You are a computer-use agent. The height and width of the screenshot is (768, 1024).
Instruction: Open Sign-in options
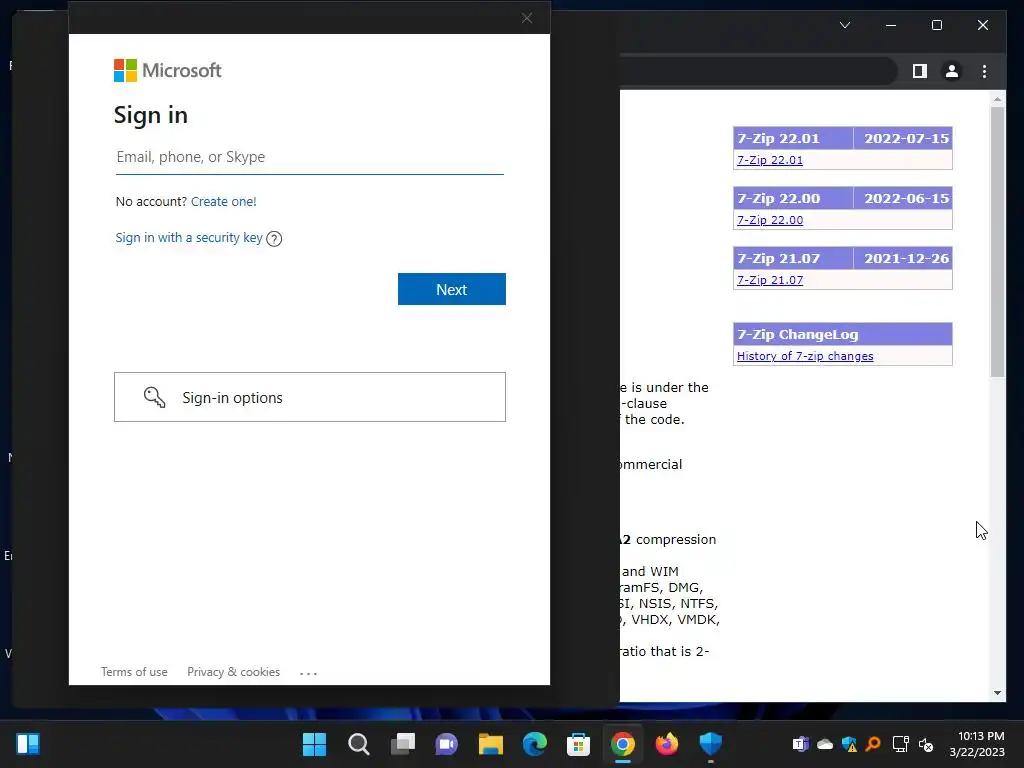(x=310, y=397)
